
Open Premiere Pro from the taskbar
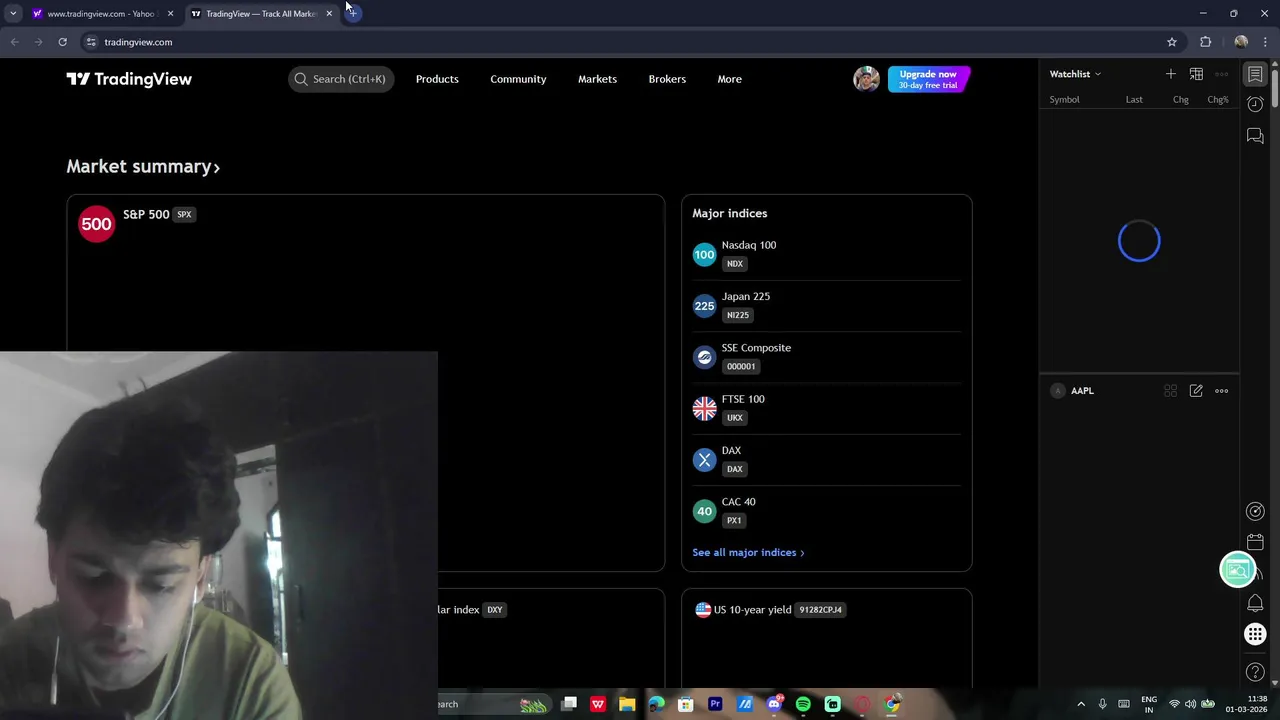click(x=715, y=704)
